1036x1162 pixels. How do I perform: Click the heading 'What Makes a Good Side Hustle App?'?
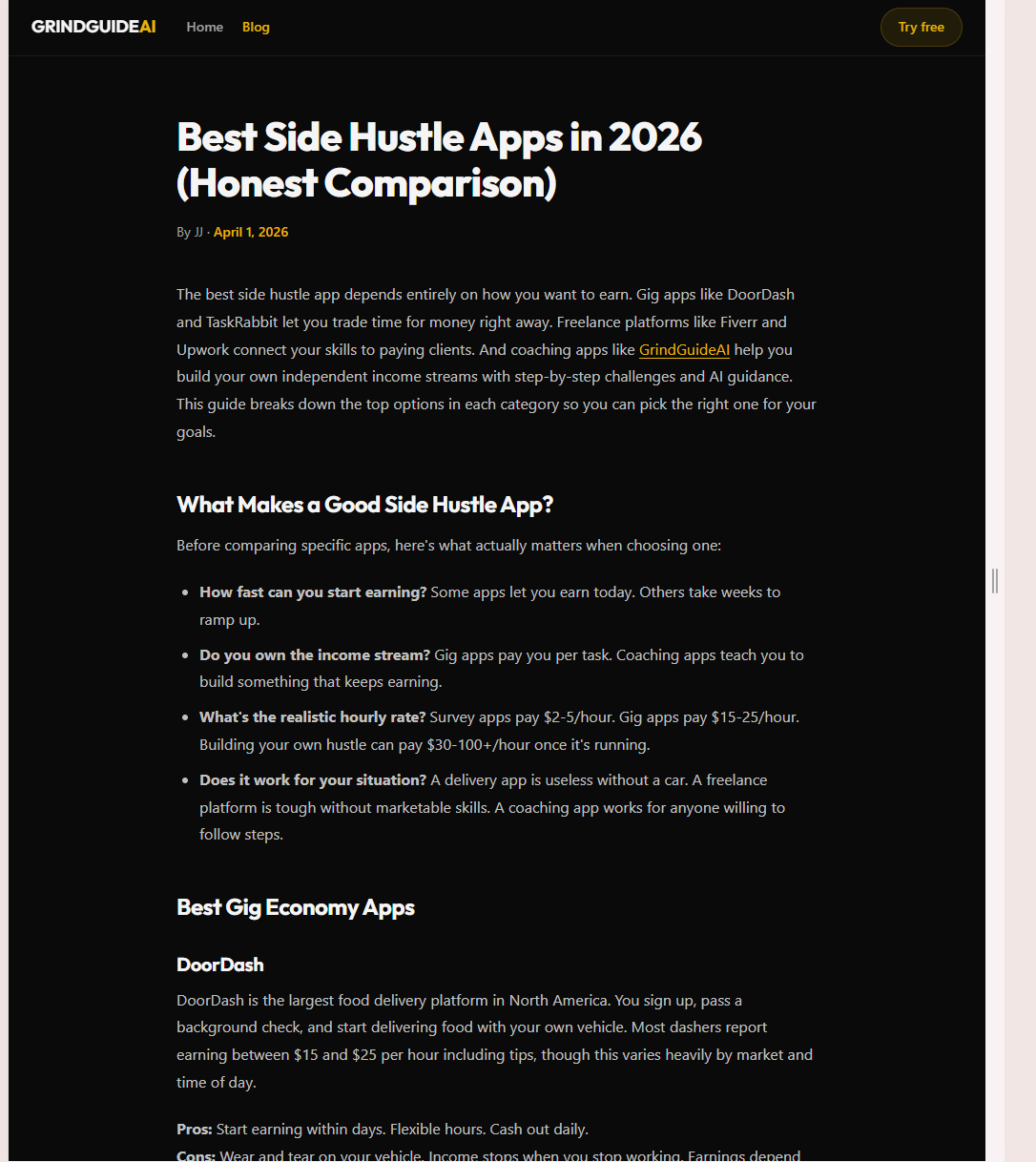365,505
